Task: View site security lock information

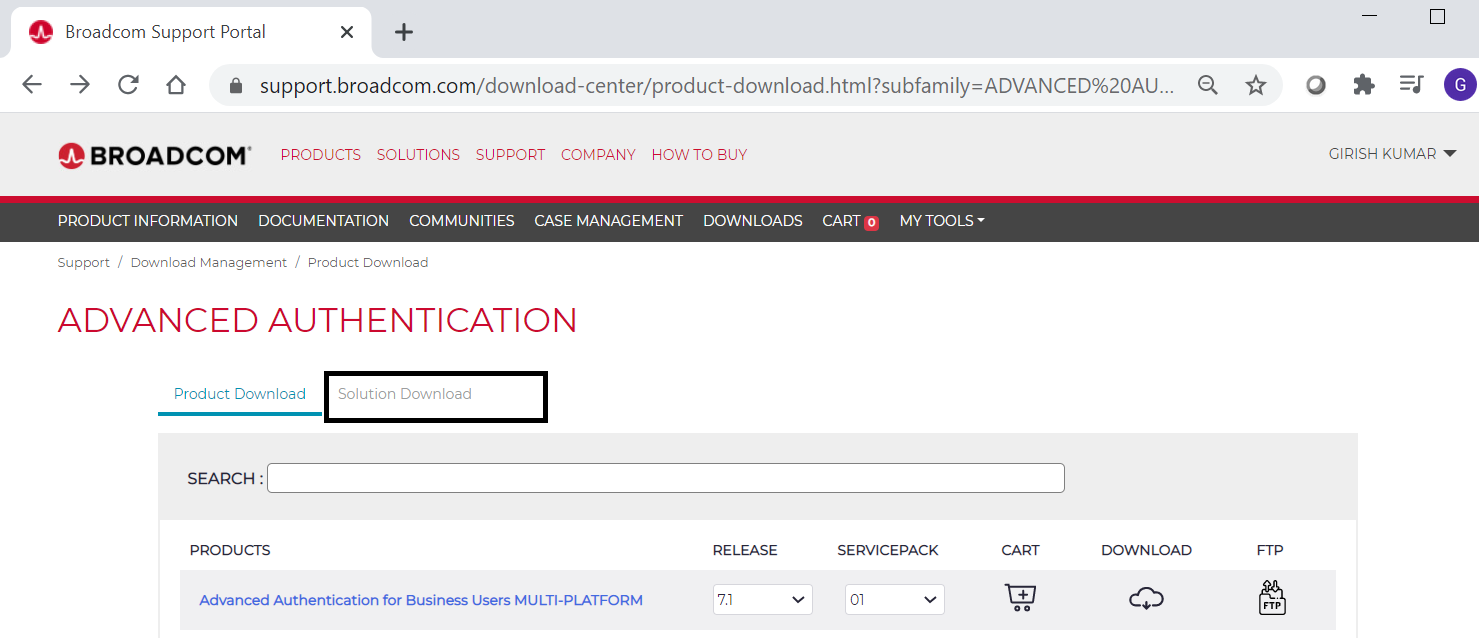Action: click(x=236, y=86)
